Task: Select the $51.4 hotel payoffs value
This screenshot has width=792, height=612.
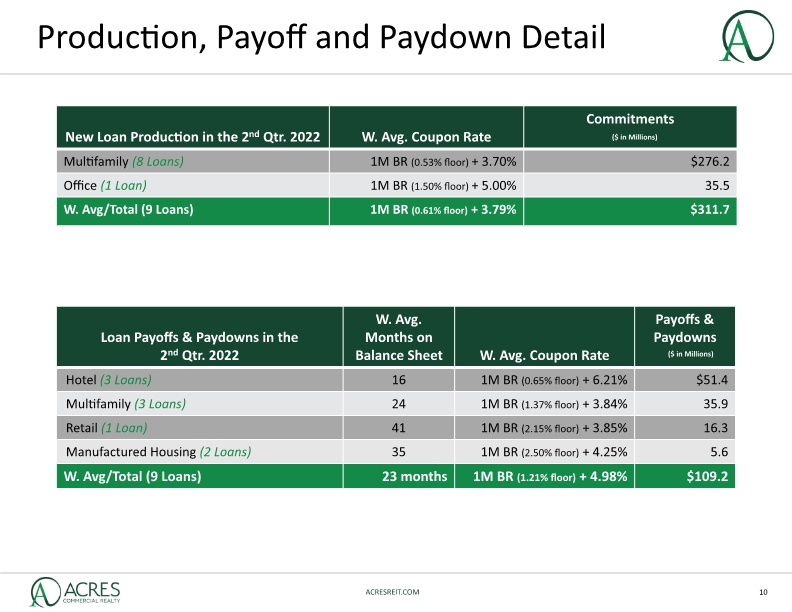Action: (712, 380)
